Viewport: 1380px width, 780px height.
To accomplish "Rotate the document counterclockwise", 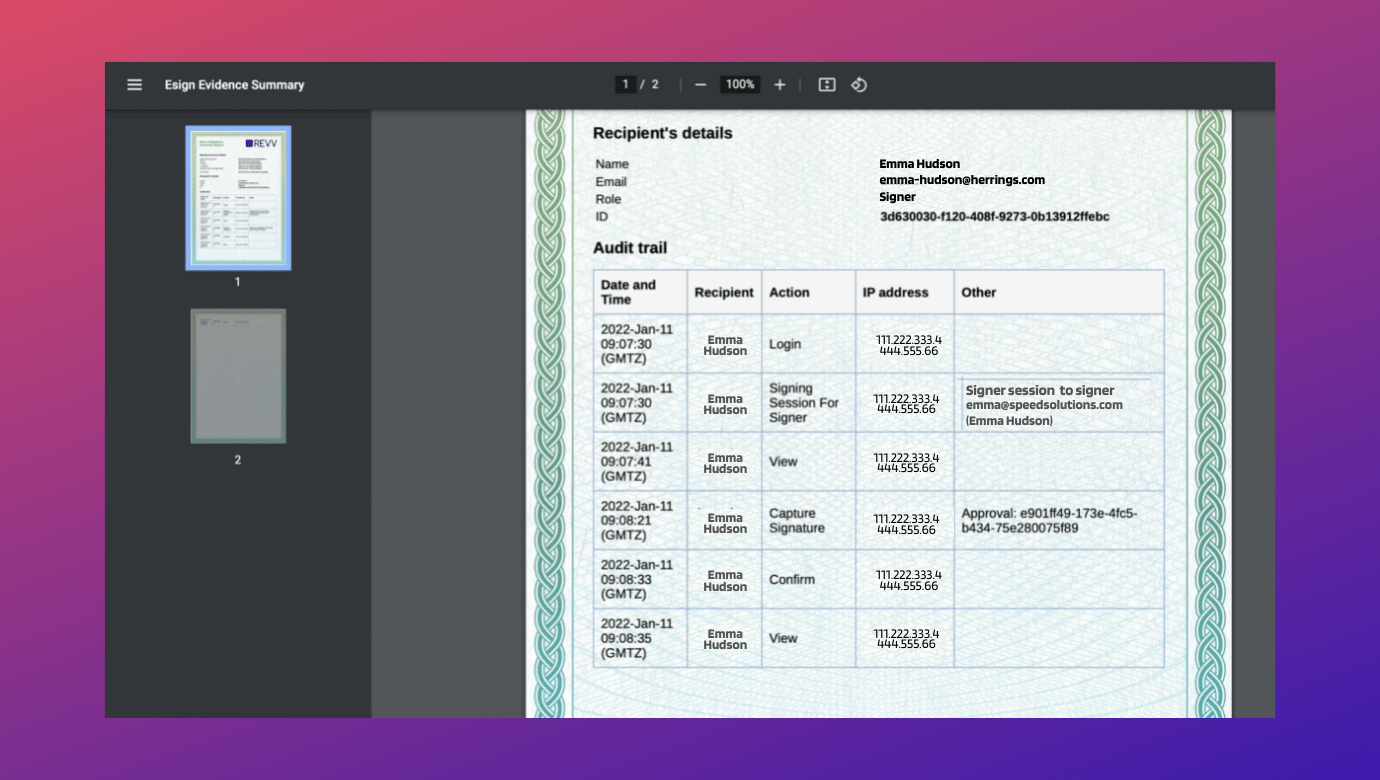I will click(859, 85).
